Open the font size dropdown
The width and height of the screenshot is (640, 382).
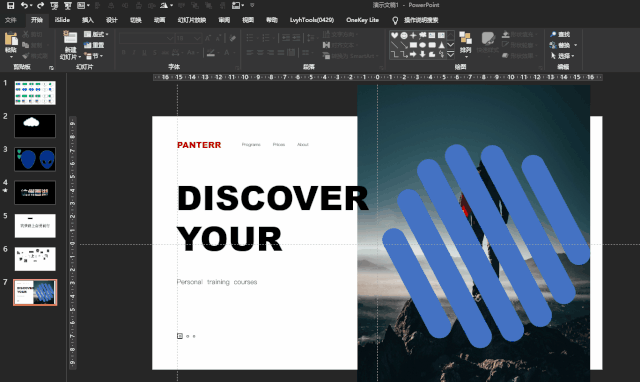[x=198, y=38]
